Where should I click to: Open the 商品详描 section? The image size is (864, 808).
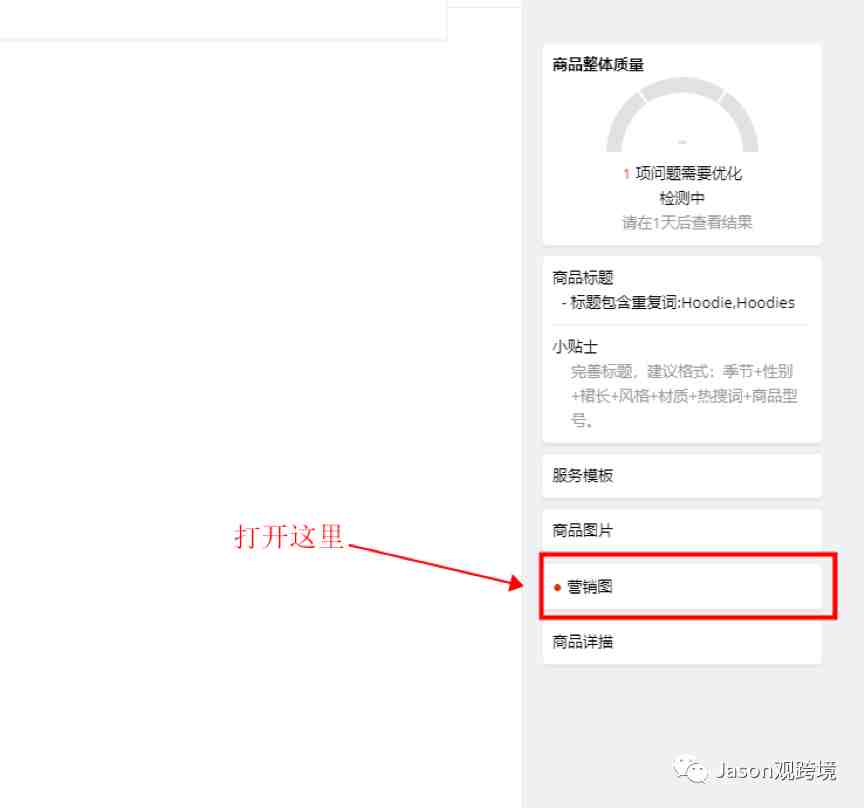682,642
